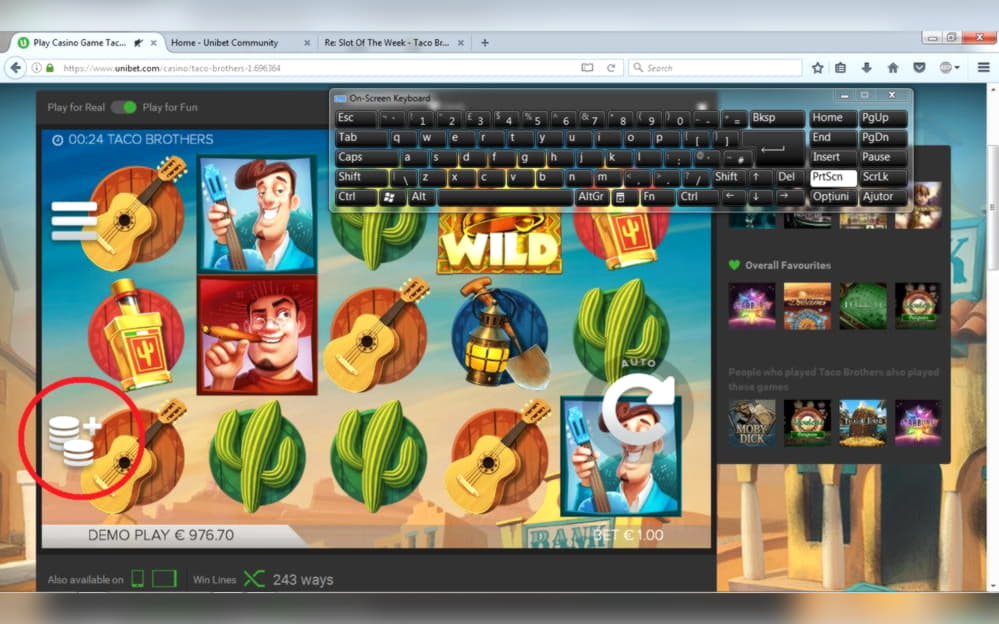Image resolution: width=999 pixels, height=624 pixels.
Task: Click the mobile phone availability icon
Action: pos(138,579)
